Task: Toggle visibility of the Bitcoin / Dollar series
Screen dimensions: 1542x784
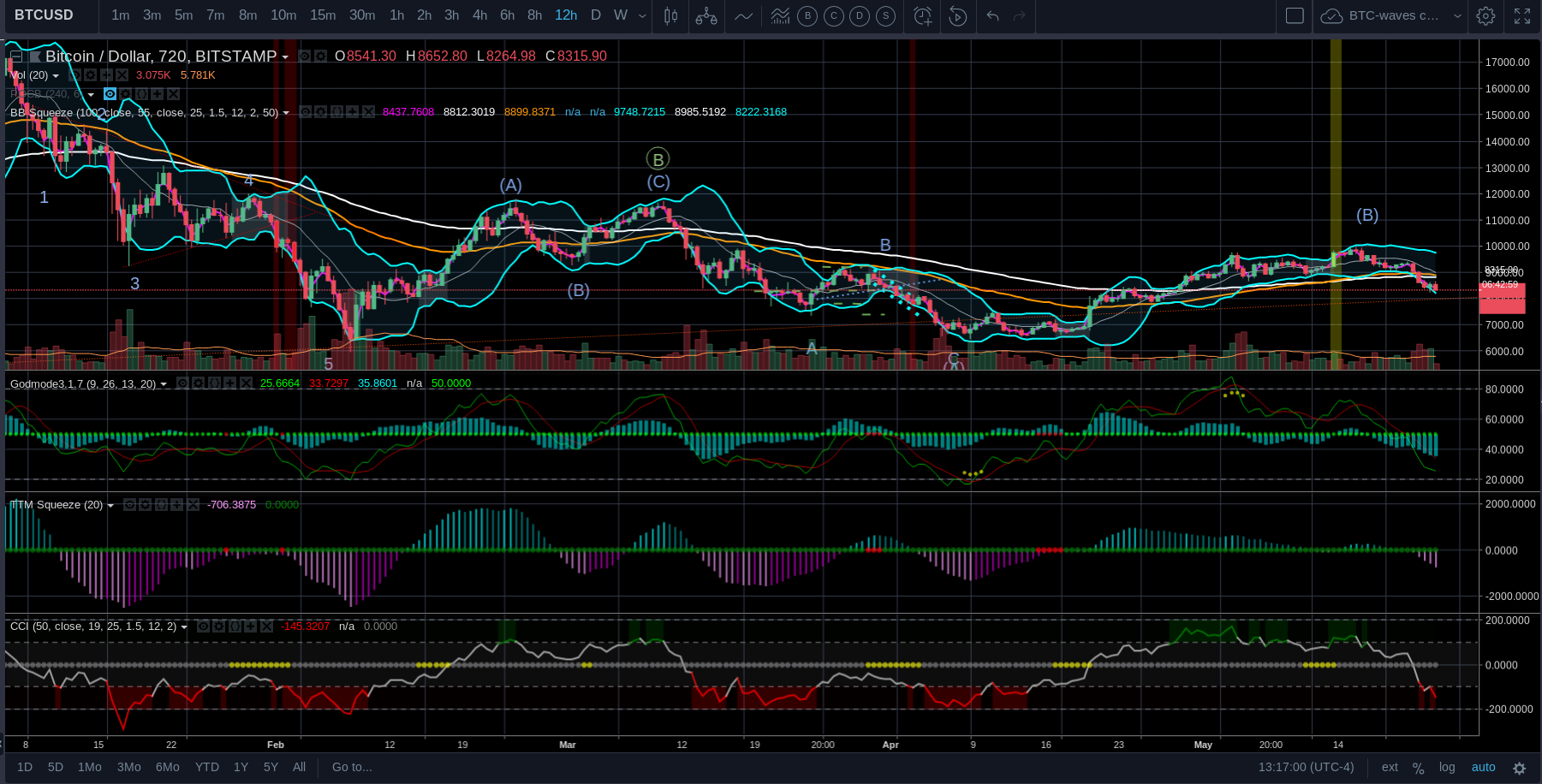Action: click(304, 56)
